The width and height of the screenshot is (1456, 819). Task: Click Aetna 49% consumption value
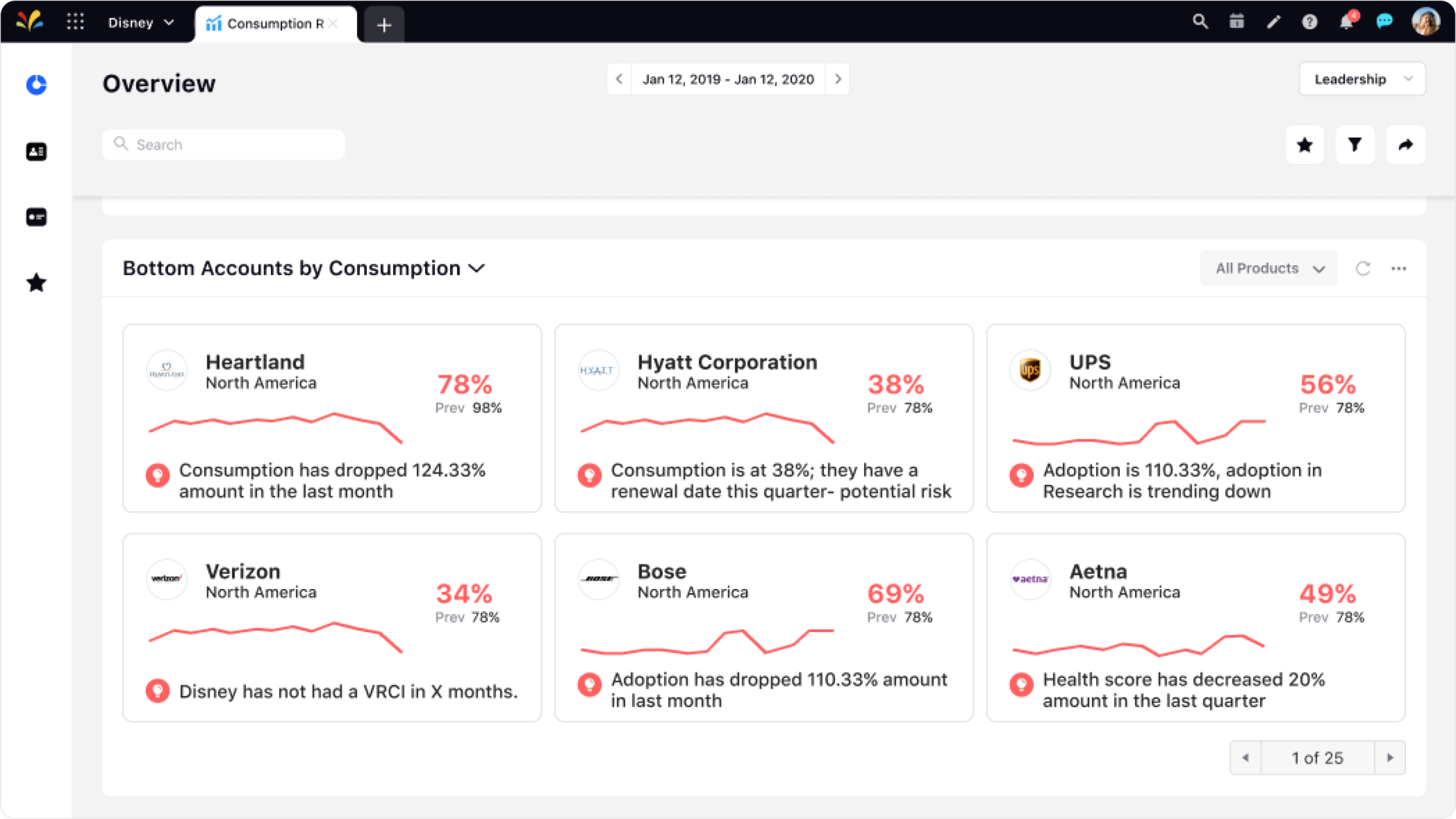(1328, 594)
